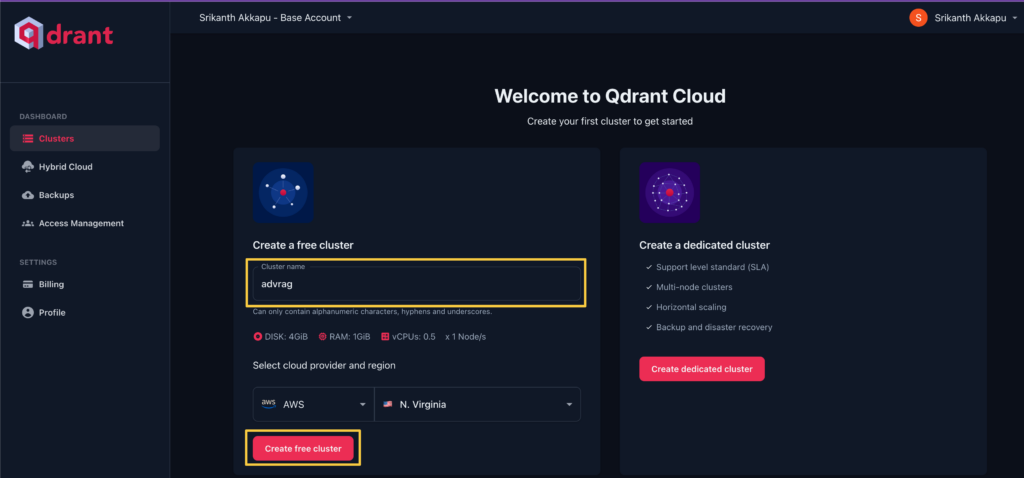
Task: Click the alphanumeric characters hint text
Action: tap(372, 311)
